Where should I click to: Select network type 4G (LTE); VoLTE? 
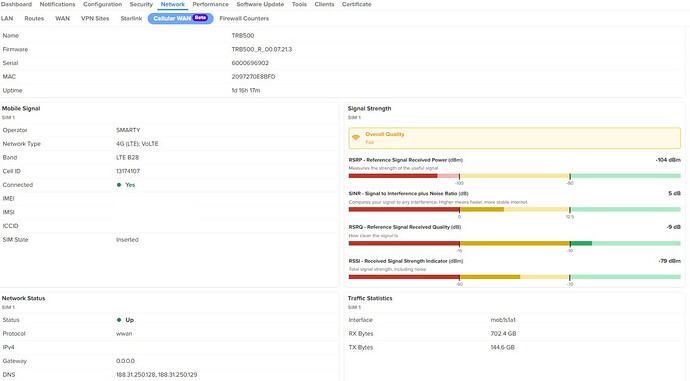[137, 144]
